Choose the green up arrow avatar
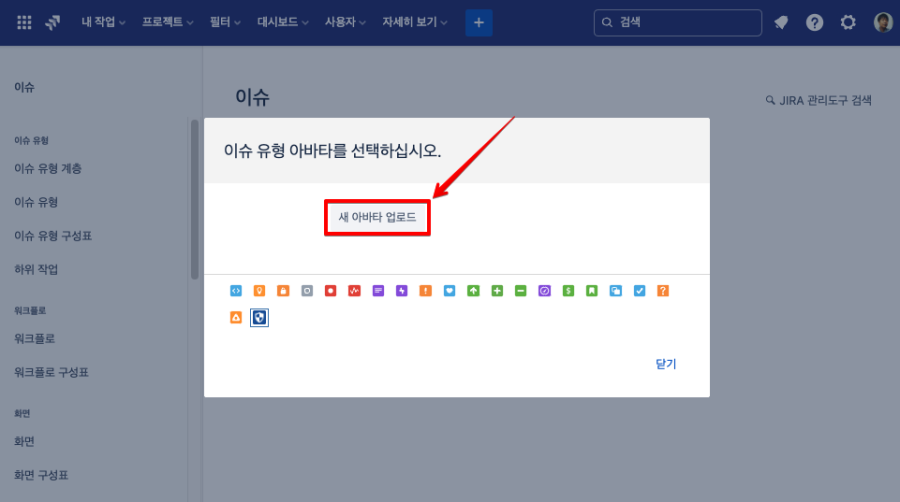 473,291
